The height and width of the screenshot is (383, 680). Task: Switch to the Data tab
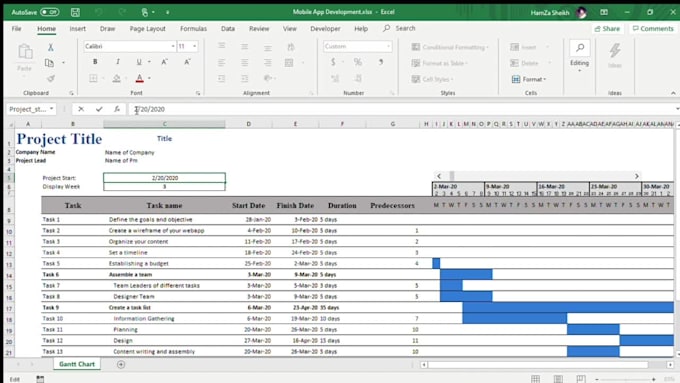click(228, 29)
